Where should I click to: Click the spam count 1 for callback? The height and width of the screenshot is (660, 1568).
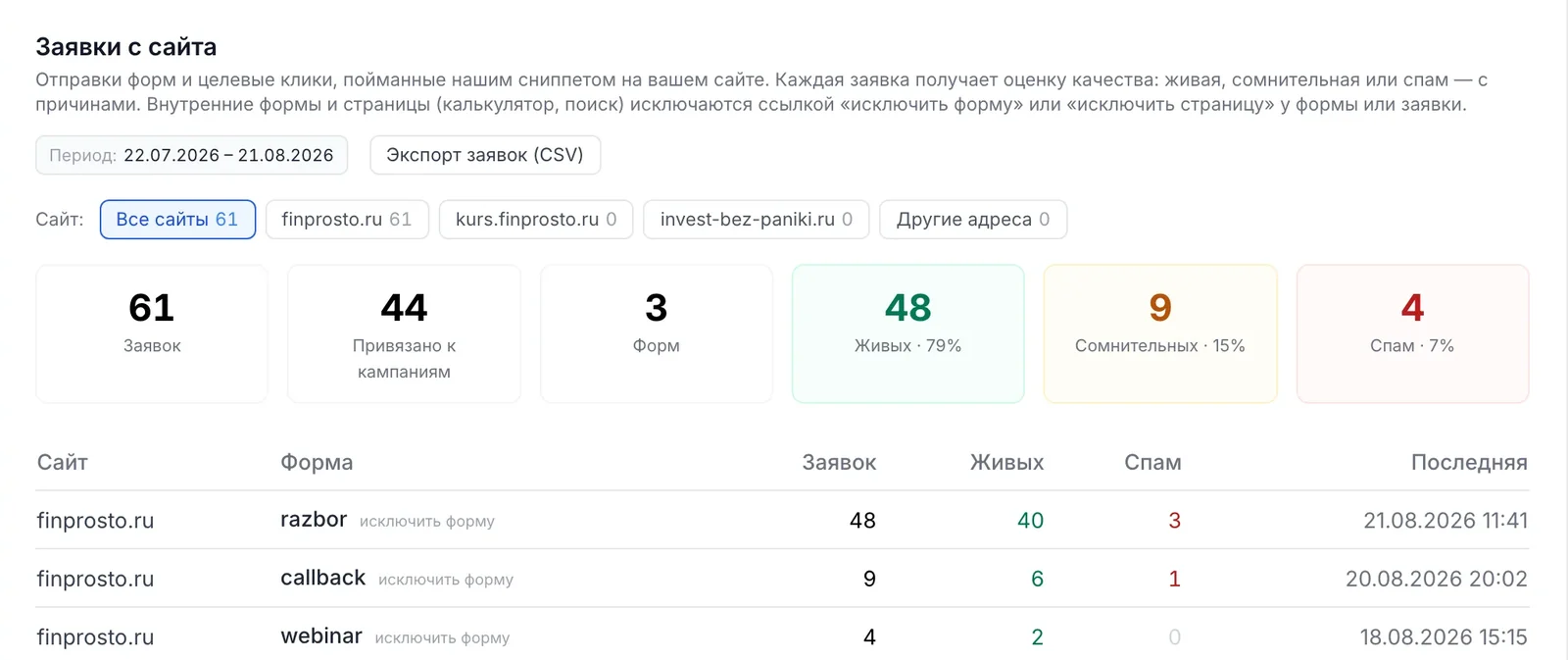pos(1175,579)
